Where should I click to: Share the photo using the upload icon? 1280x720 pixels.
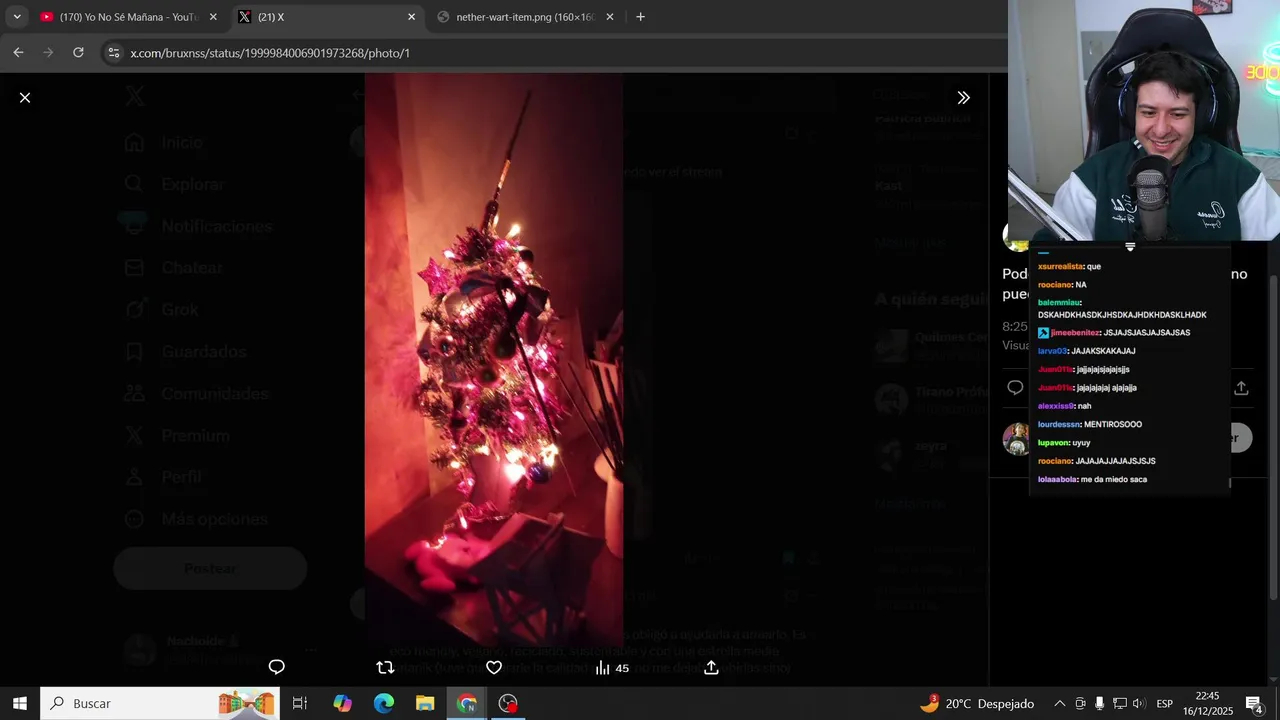(x=711, y=667)
